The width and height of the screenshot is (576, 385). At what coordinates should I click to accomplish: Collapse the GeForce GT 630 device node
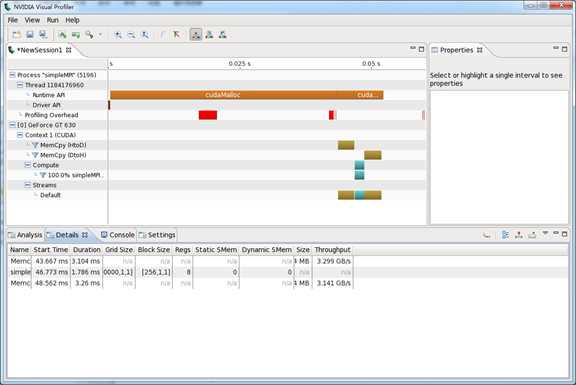(x=12, y=125)
